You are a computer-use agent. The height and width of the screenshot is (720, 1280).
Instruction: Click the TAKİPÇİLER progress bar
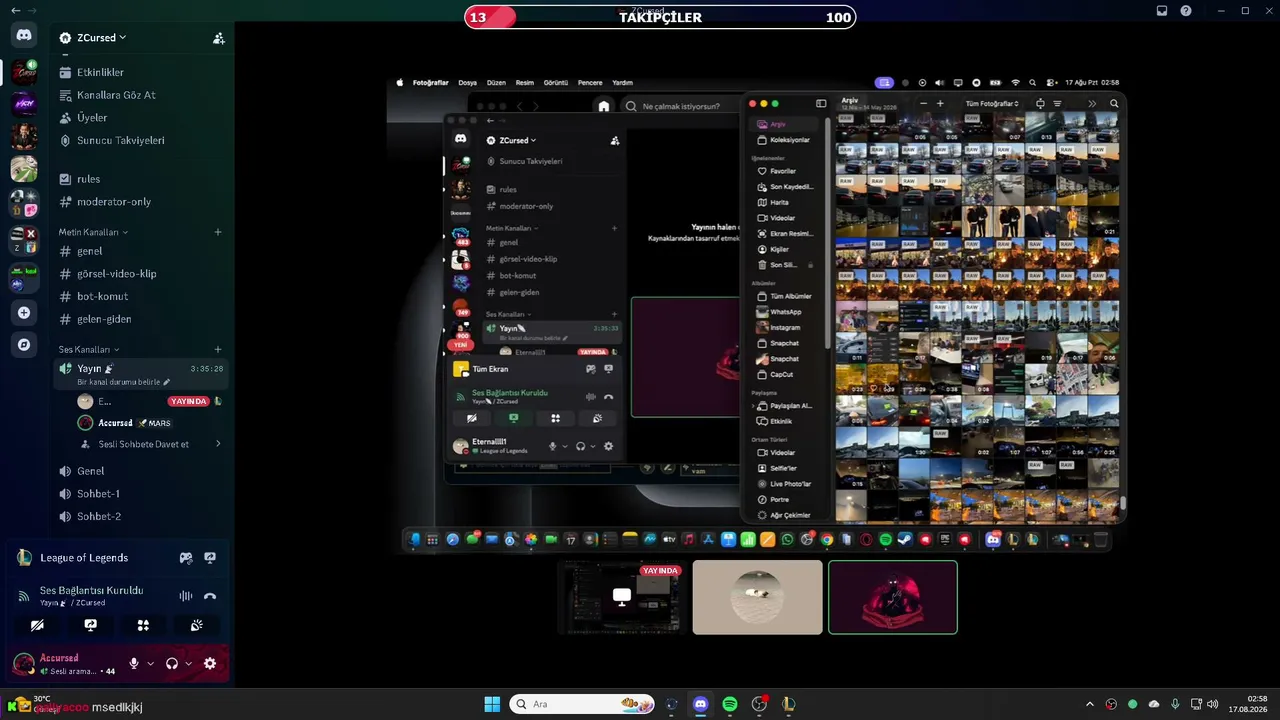pos(660,17)
